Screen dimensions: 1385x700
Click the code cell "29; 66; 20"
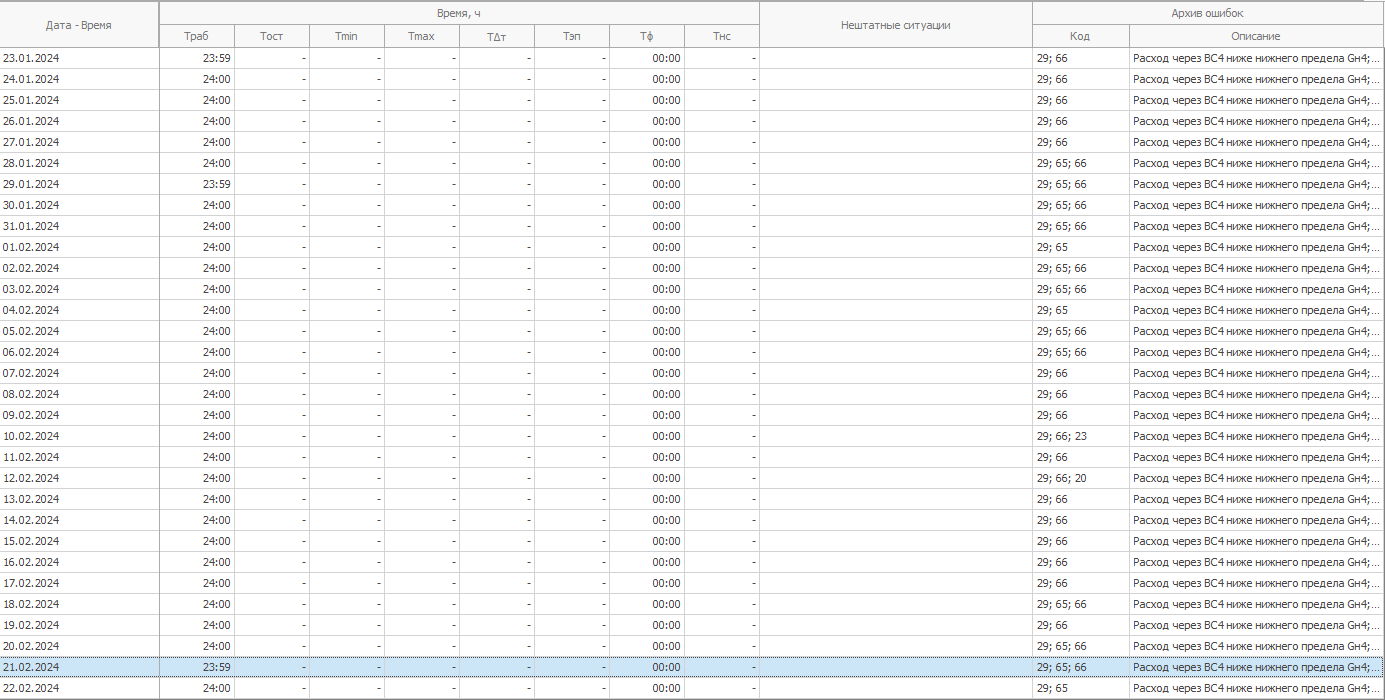pos(1081,478)
